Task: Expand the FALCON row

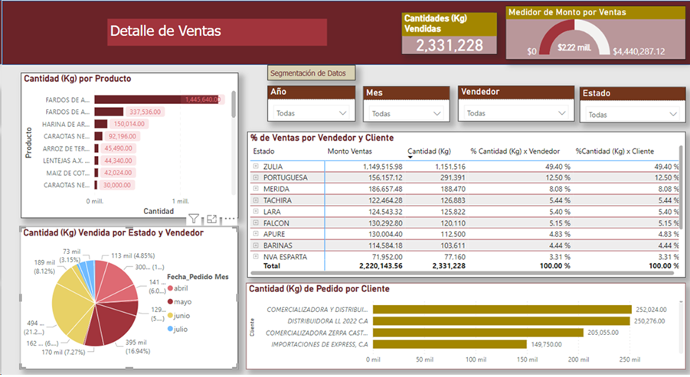Action: coord(256,223)
